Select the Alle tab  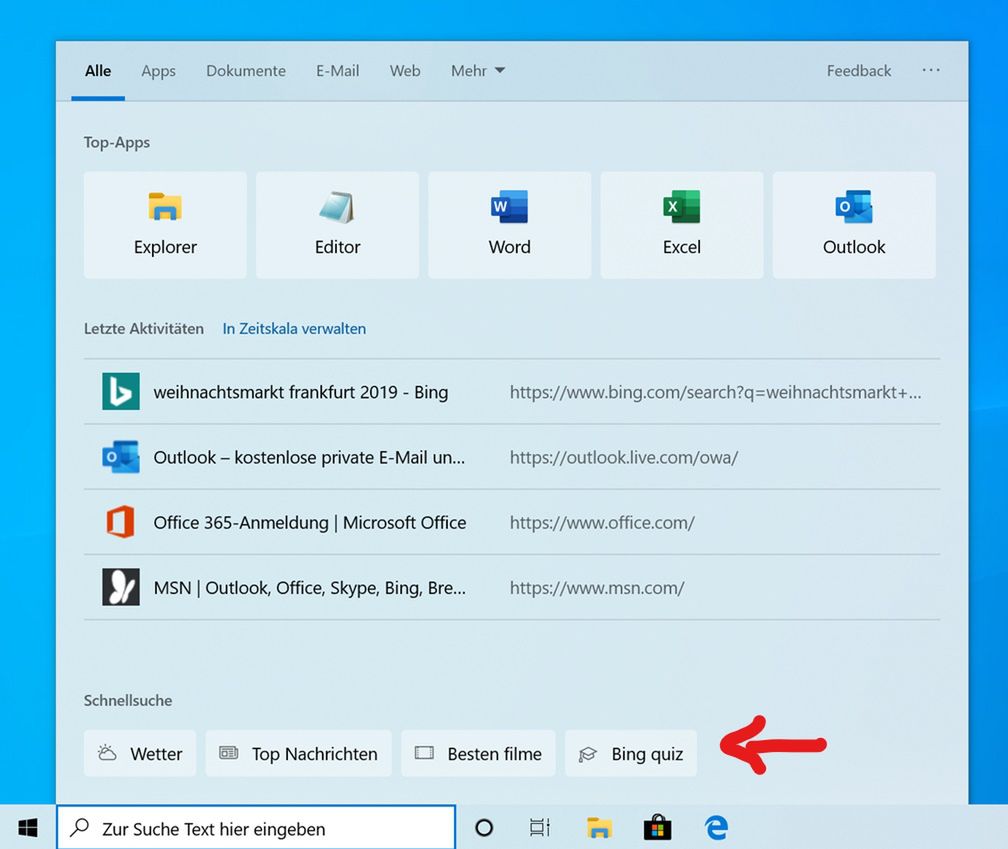point(98,71)
